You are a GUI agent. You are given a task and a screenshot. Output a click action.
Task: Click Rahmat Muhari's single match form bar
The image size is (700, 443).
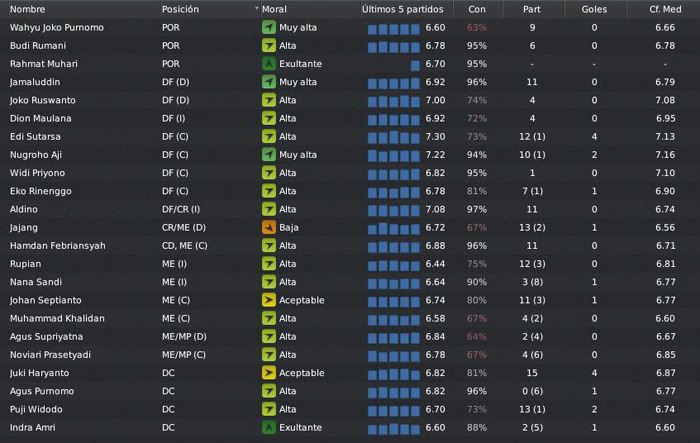(x=415, y=66)
